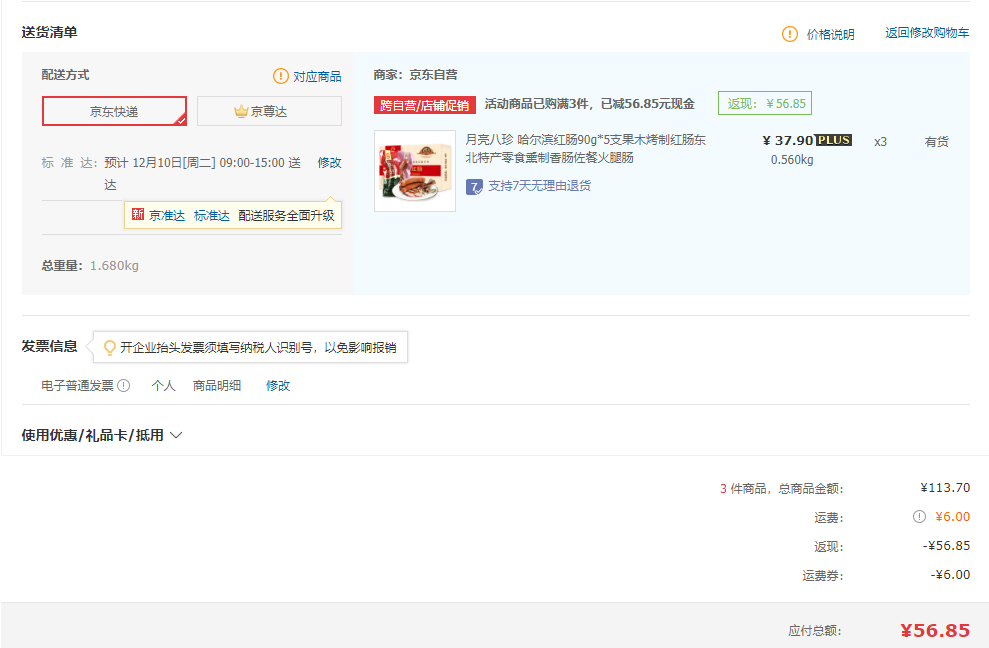Open the 京准达 link

click(167, 216)
